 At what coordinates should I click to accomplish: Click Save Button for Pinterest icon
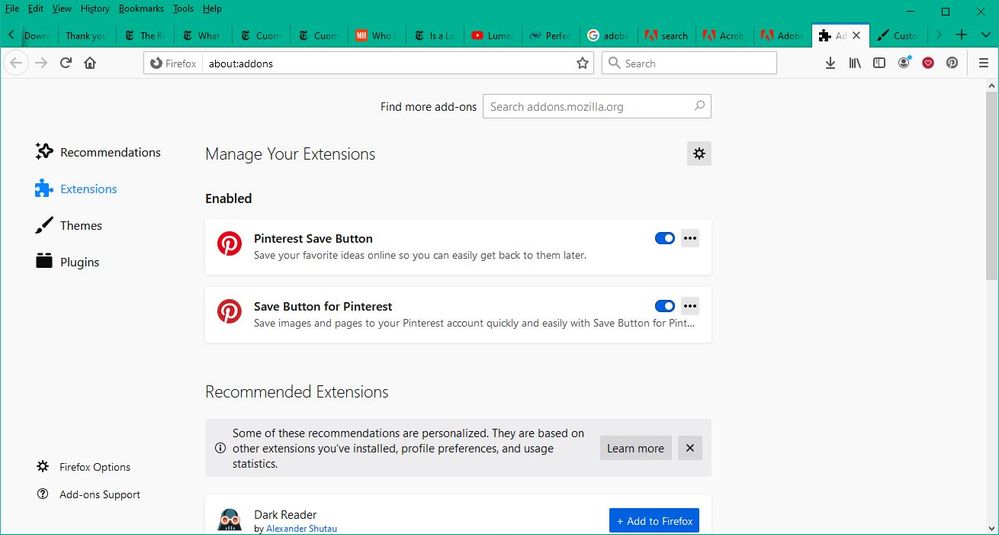pos(229,311)
